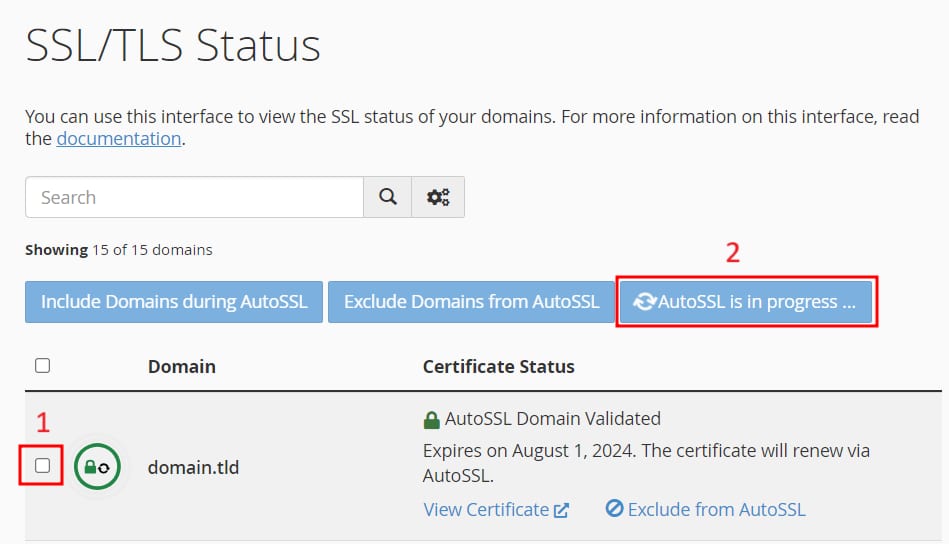
Task: Click the magnifying glass search button
Action: point(387,197)
